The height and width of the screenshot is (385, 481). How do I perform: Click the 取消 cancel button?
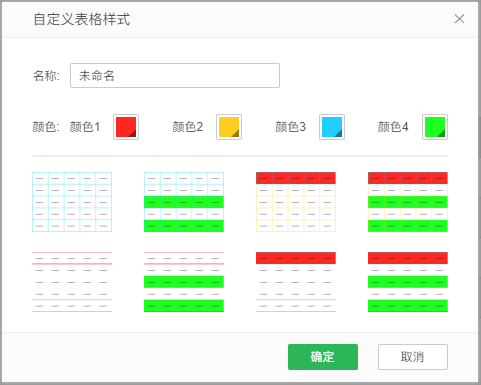tap(413, 357)
